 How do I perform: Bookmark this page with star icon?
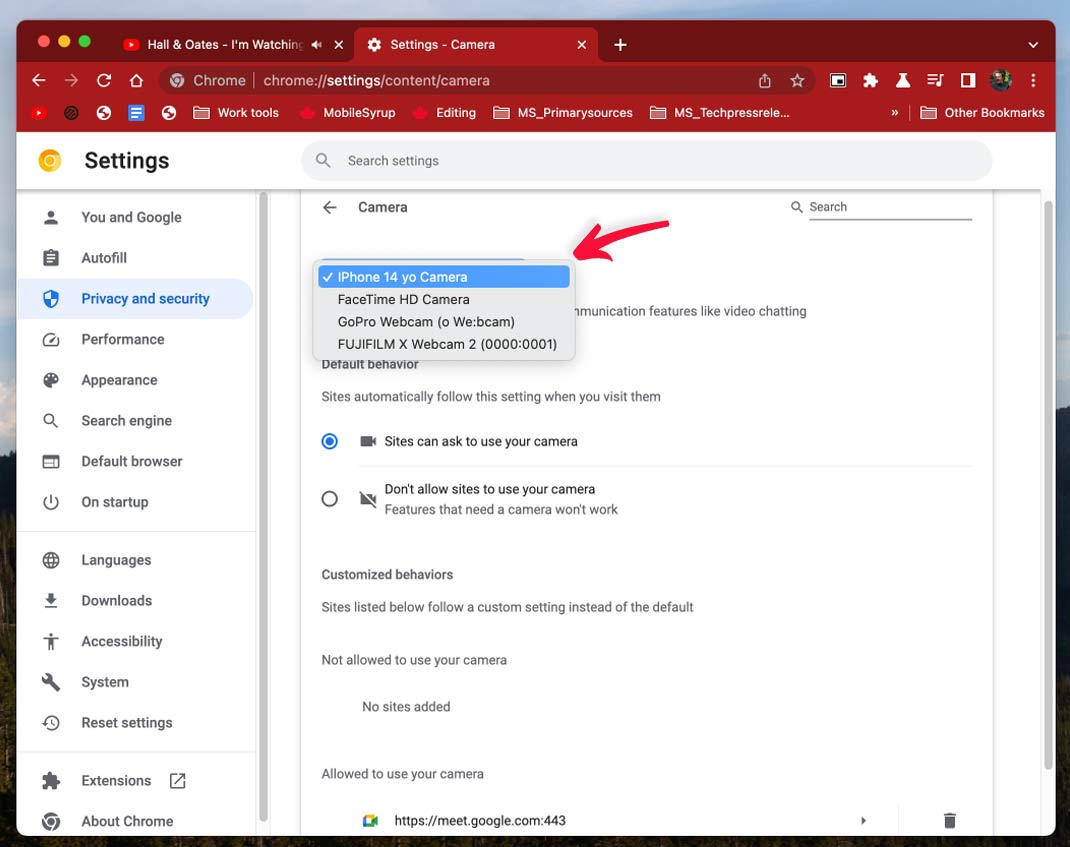coord(797,81)
